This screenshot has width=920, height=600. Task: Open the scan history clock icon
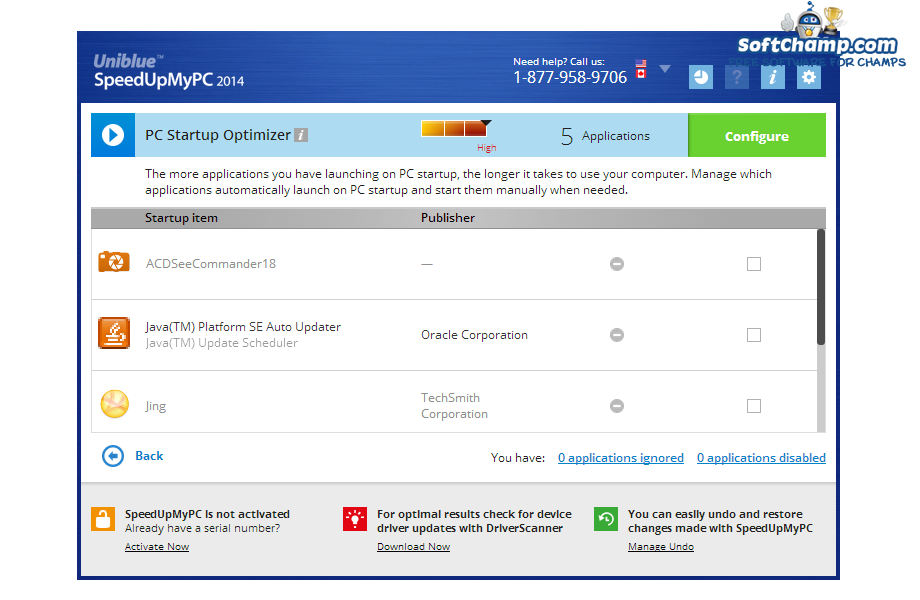[x=701, y=77]
